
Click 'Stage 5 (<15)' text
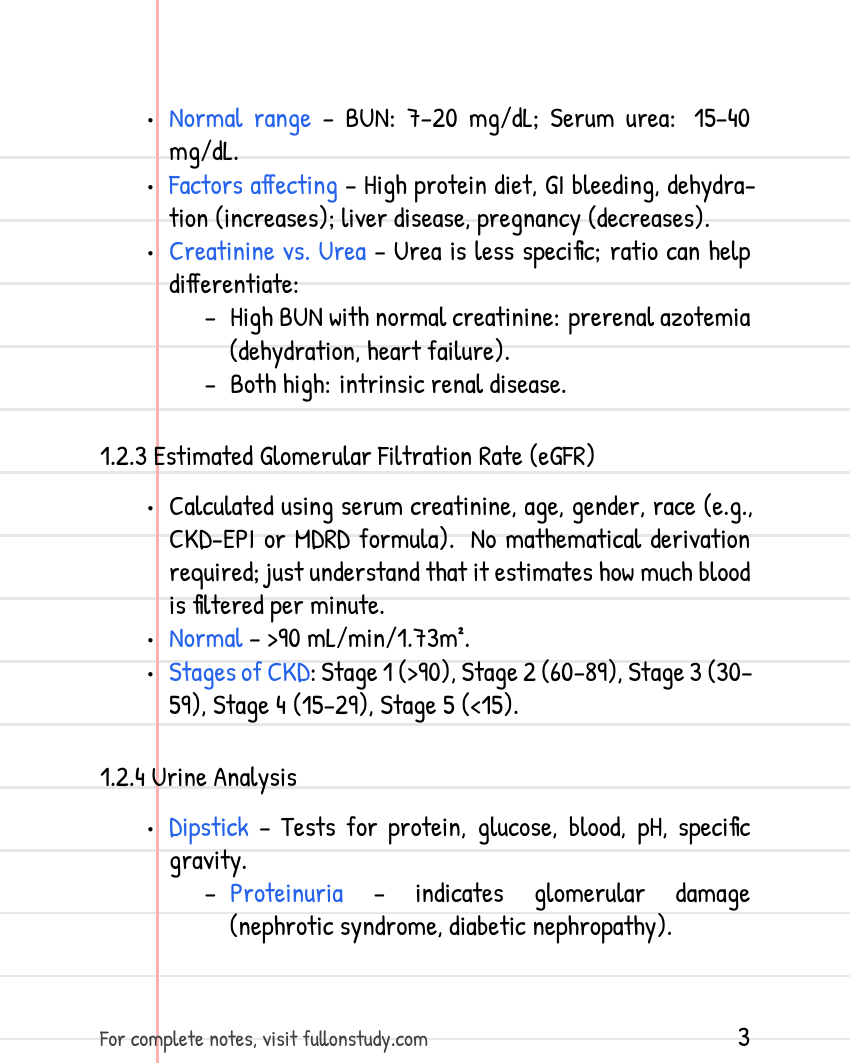click(448, 706)
